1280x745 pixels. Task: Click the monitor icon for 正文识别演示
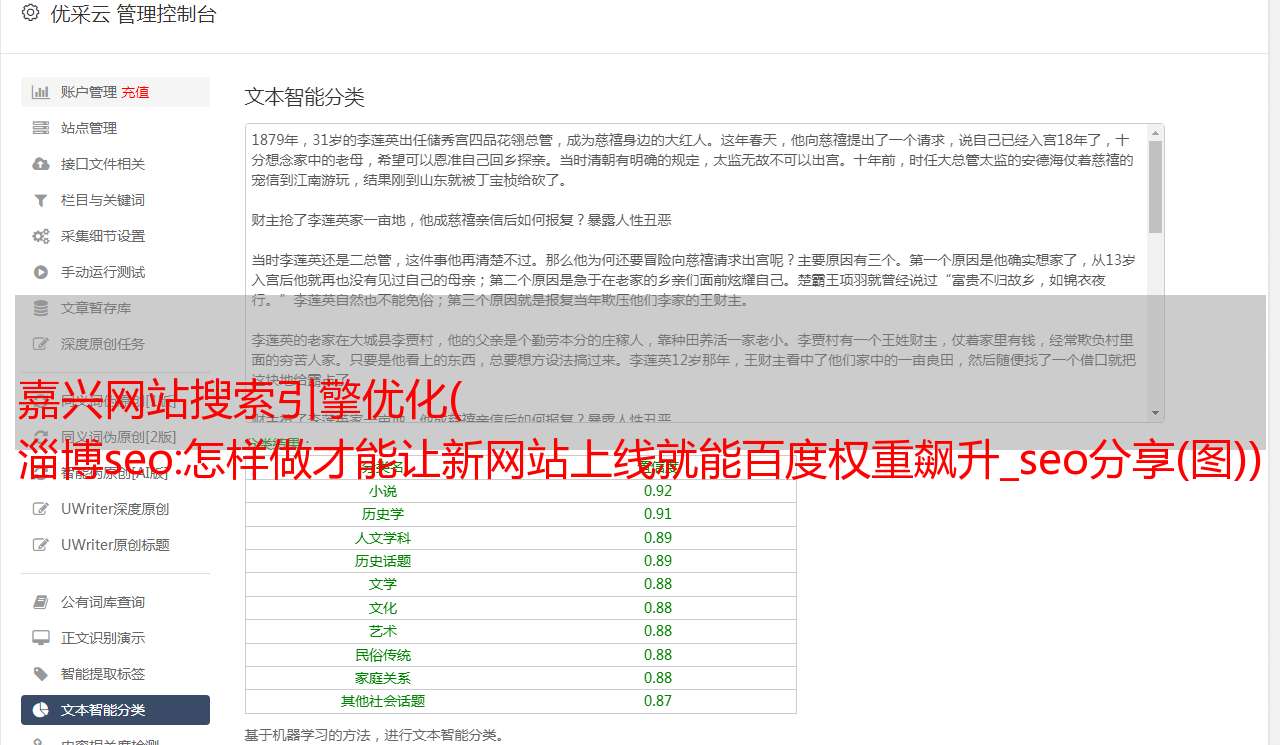[x=41, y=638]
